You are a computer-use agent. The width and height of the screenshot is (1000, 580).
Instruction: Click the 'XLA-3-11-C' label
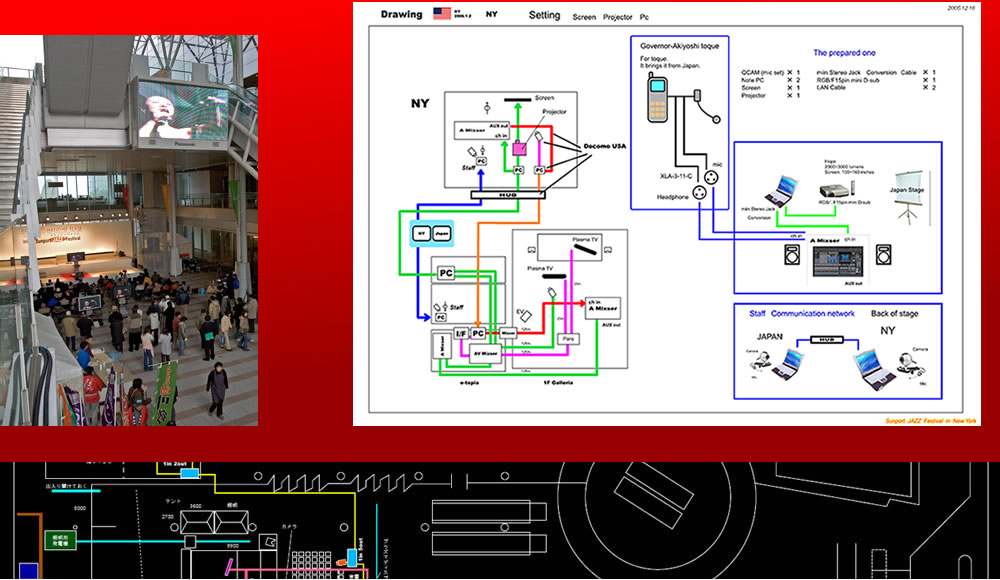pyautogui.click(x=676, y=175)
